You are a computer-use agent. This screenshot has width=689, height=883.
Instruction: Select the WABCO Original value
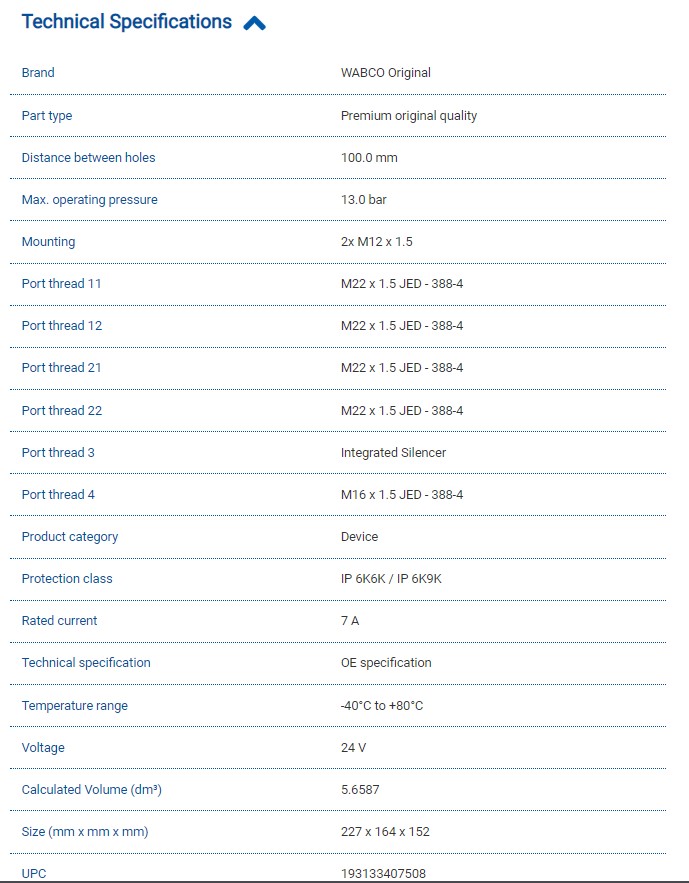[x=386, y=73]
